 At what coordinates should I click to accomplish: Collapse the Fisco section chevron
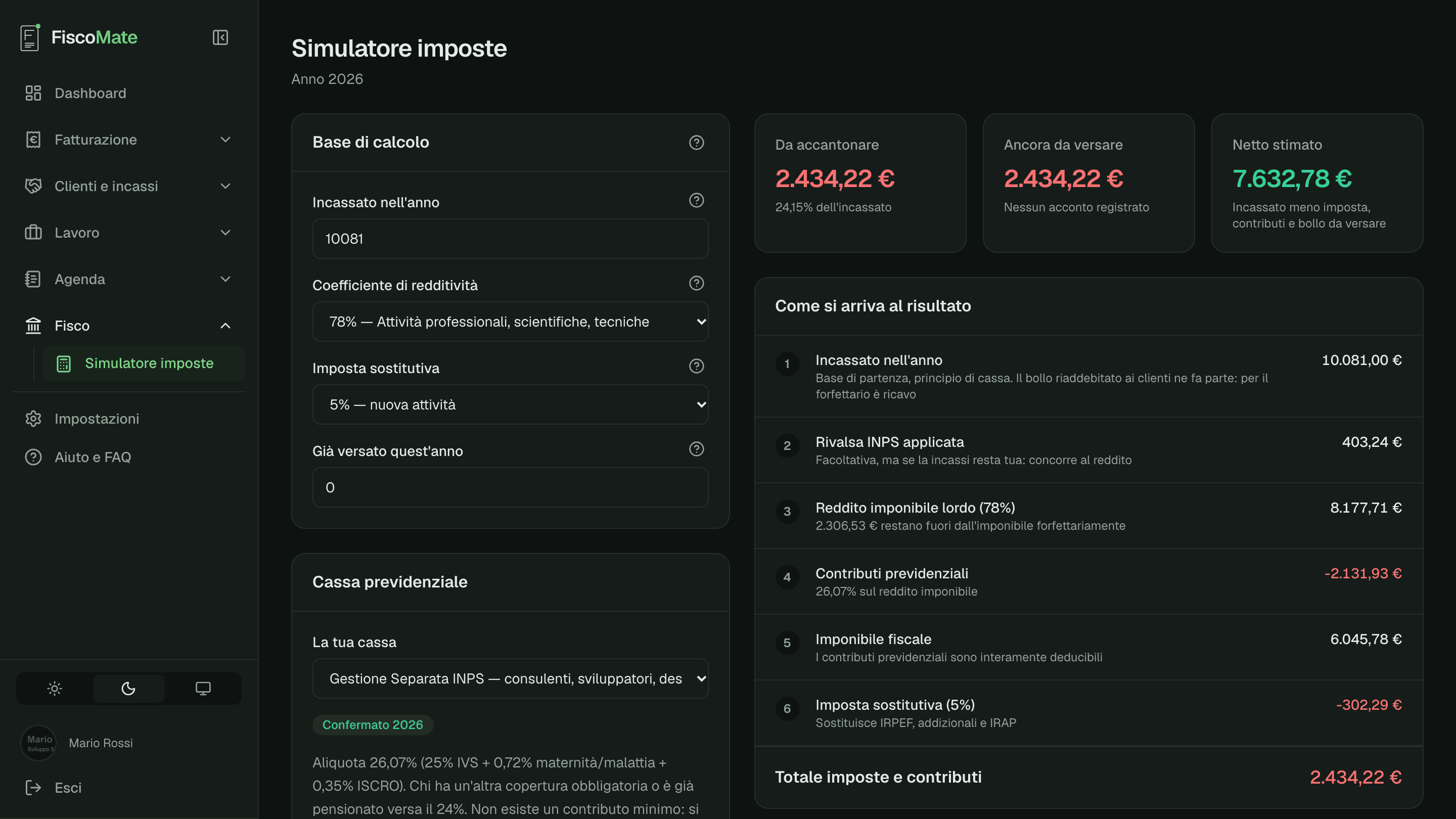point(225,326)
